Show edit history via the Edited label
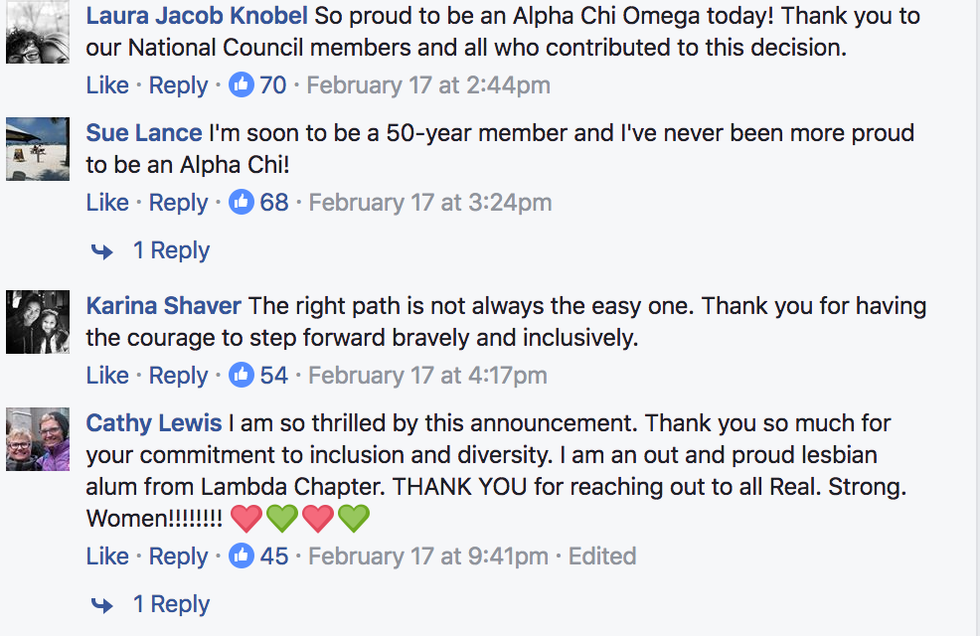 pyautogui.click(x=602, y=556)
